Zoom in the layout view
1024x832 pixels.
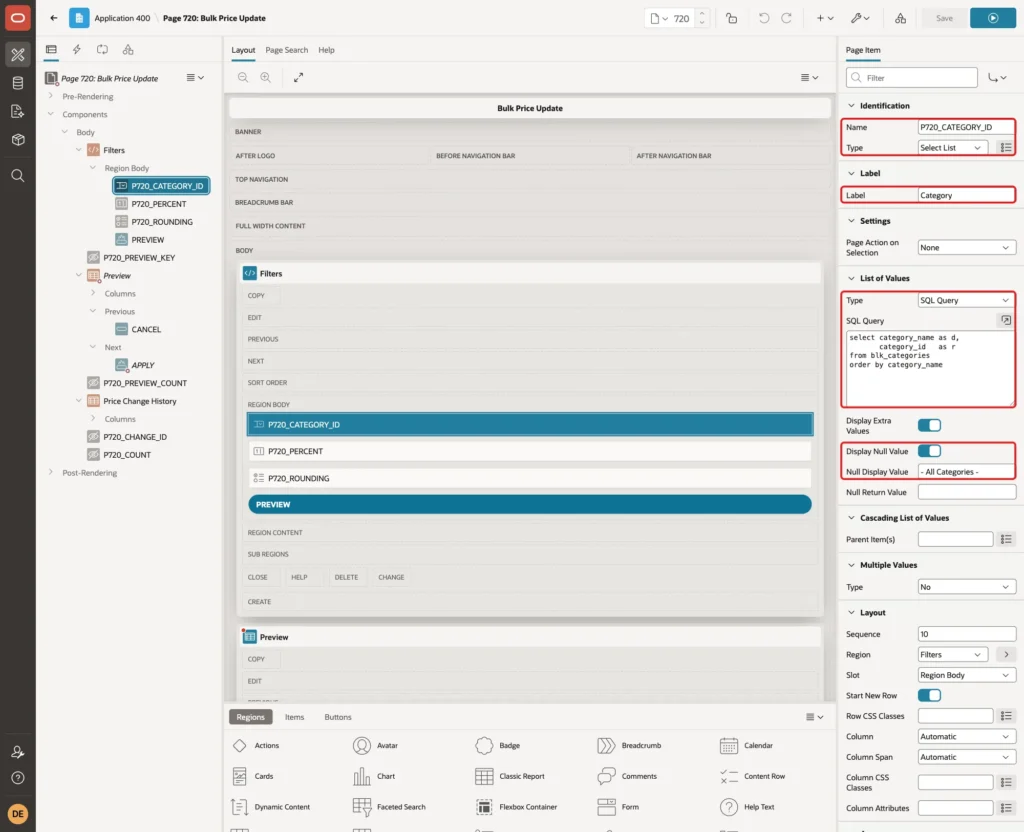[266, 77]
